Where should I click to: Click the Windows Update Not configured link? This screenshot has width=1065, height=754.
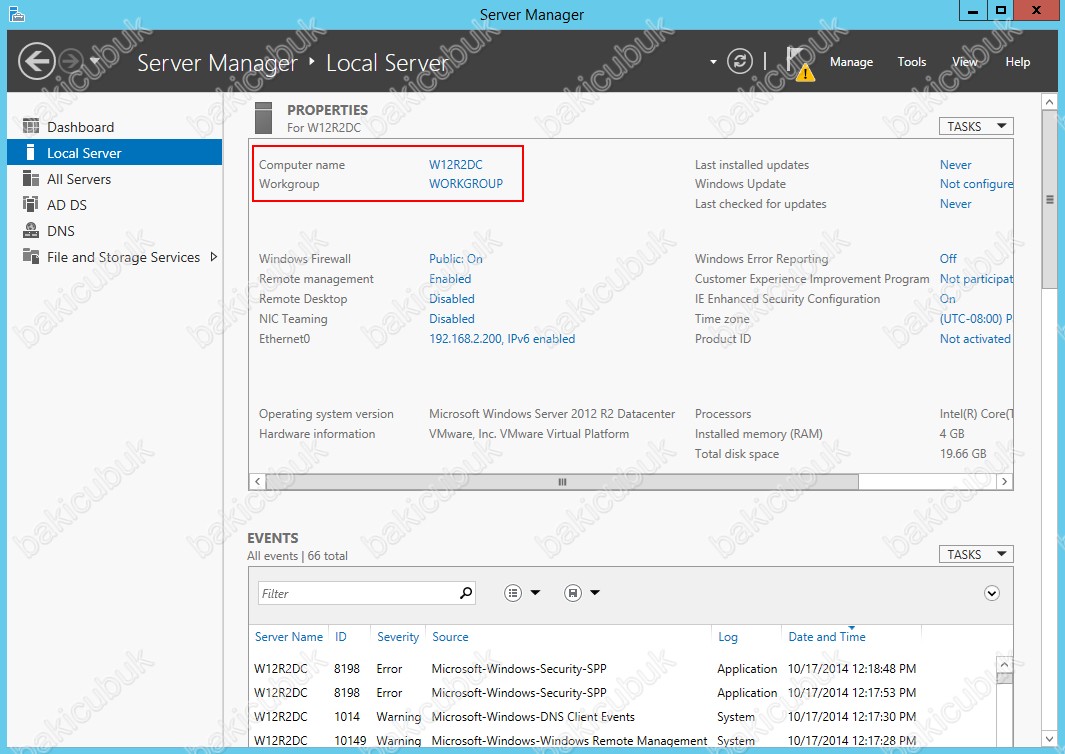[976, 183]
